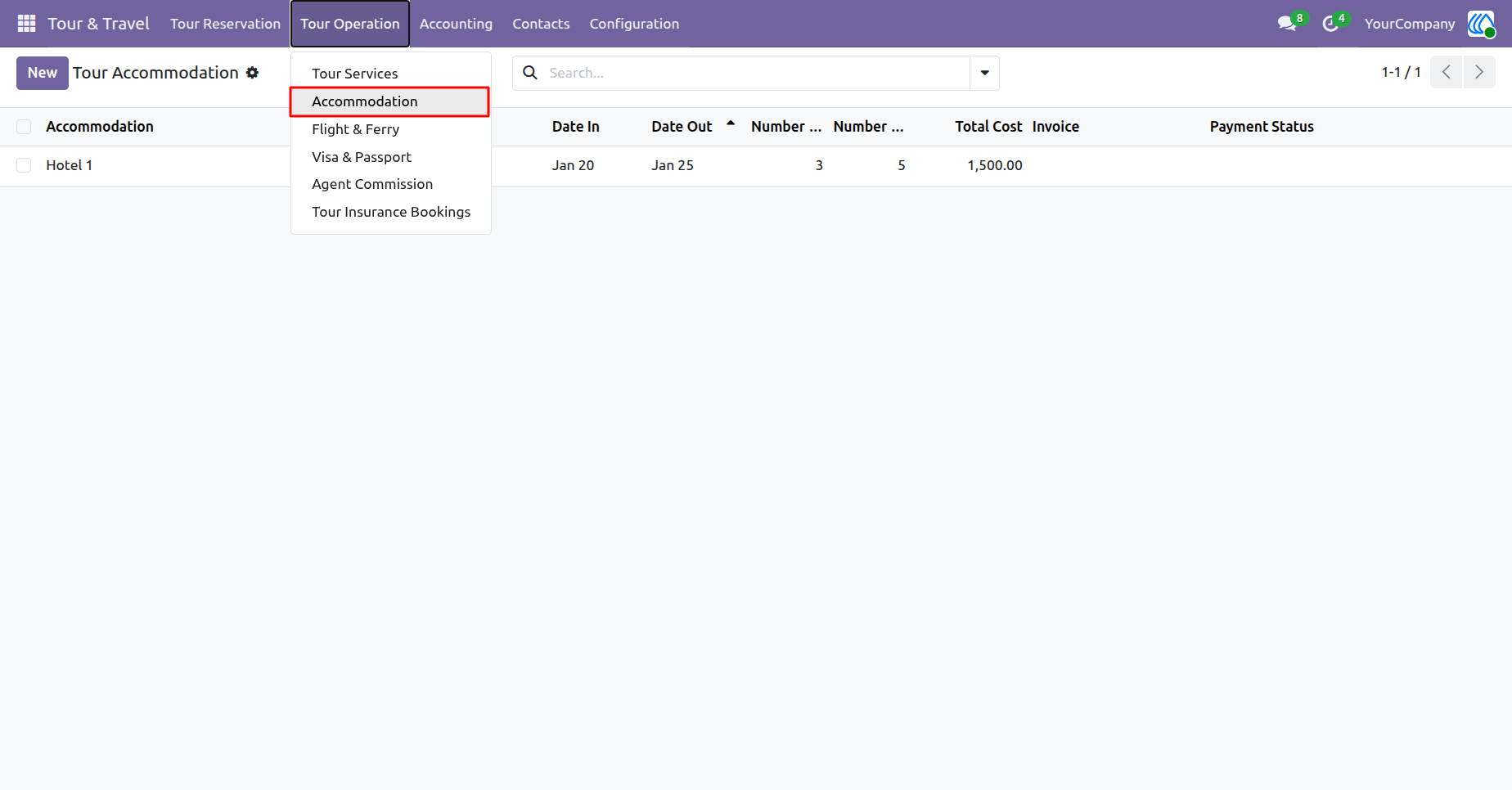Image resolution: width=1512 pixels, height=790 pixels.
Task: Open the Tour Accommodation gear settings icon
Action: point(253,73)
